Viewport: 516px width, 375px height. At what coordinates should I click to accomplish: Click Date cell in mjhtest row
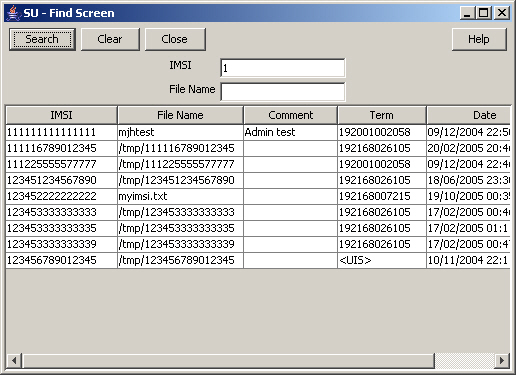[x=468, y=132]
